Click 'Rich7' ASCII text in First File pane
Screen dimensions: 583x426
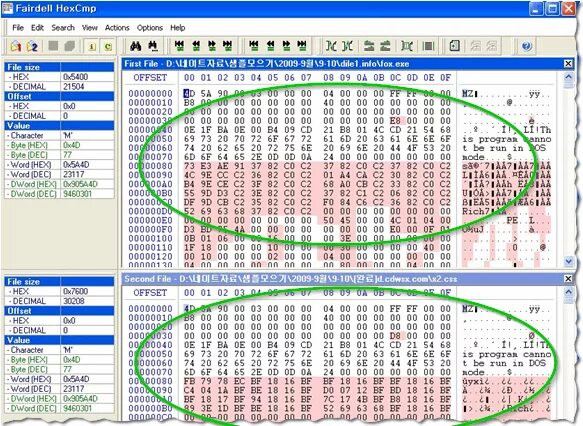(x=476, y=211)
